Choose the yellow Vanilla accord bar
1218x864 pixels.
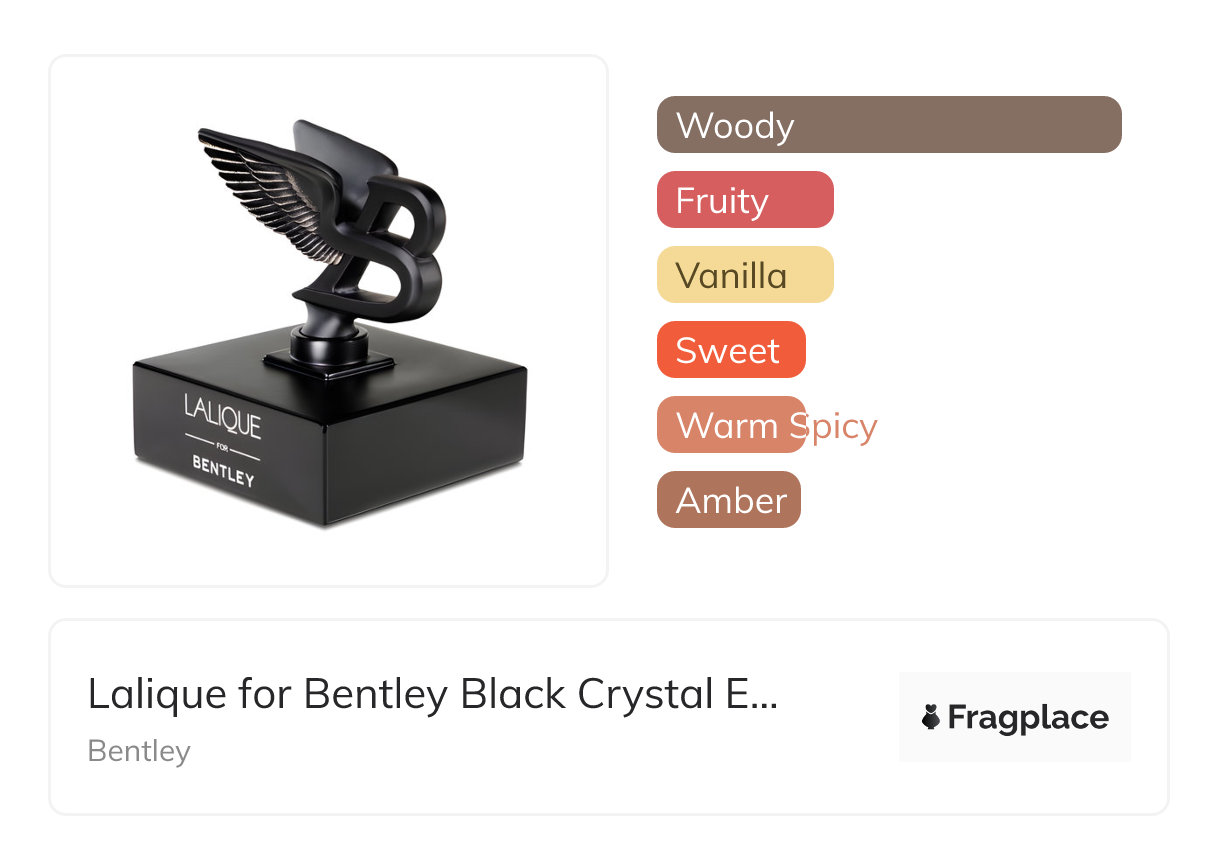click(744, 275)
